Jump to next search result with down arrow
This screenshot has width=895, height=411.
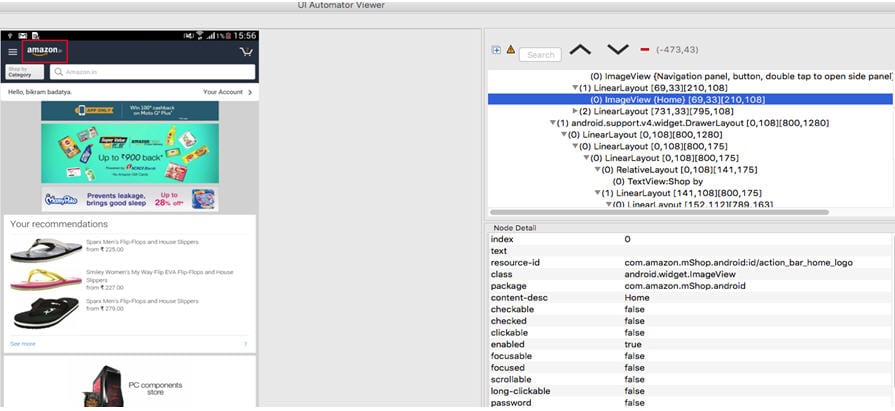(617, 50)
